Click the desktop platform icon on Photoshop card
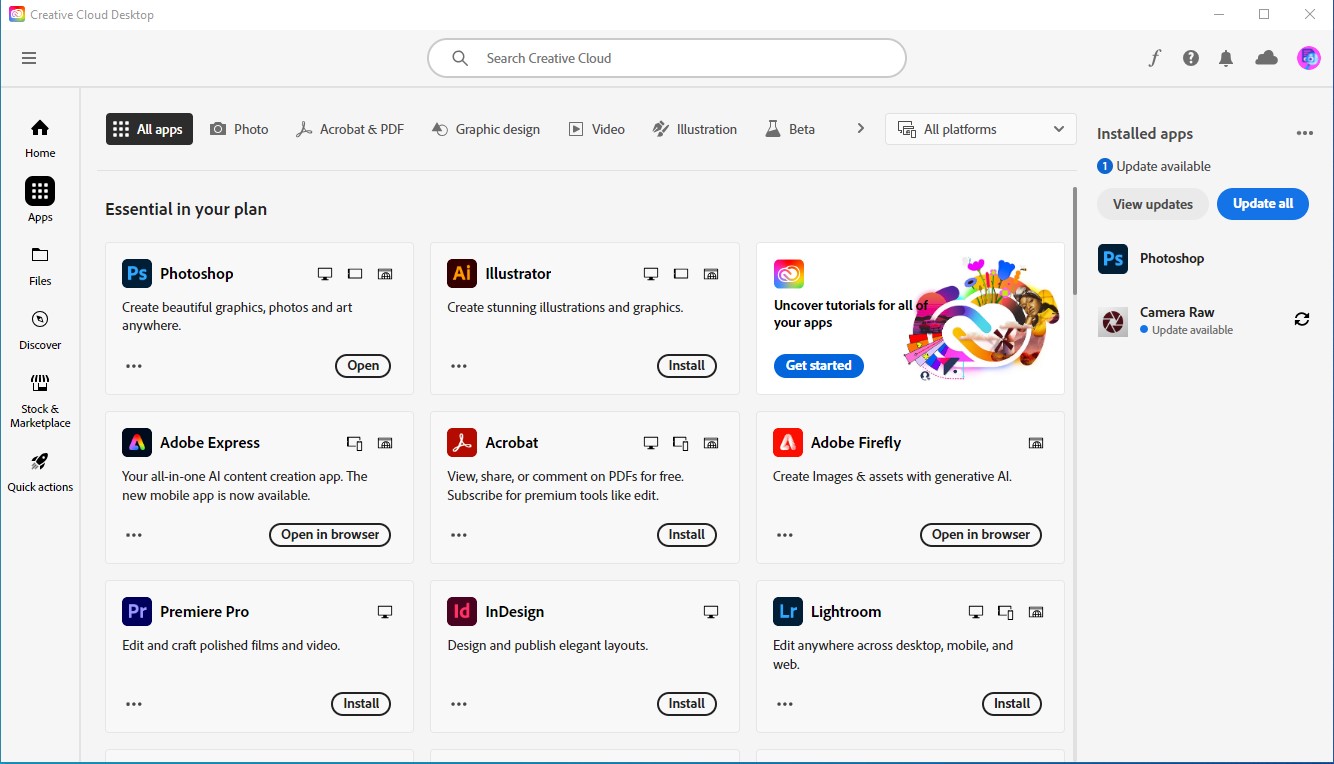 click(x=325, y=274)
